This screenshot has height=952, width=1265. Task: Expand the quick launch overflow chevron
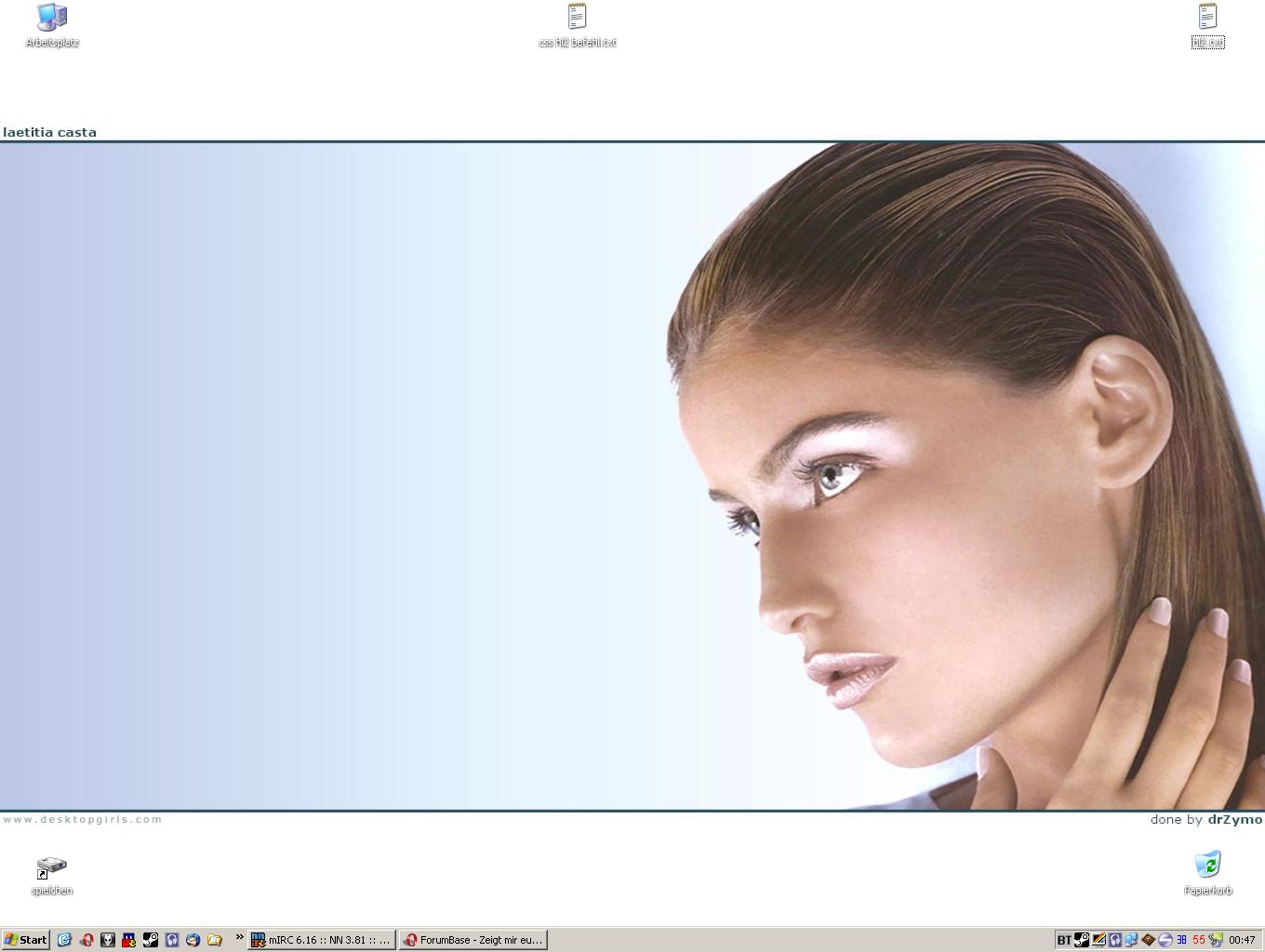tap(239, 937)
